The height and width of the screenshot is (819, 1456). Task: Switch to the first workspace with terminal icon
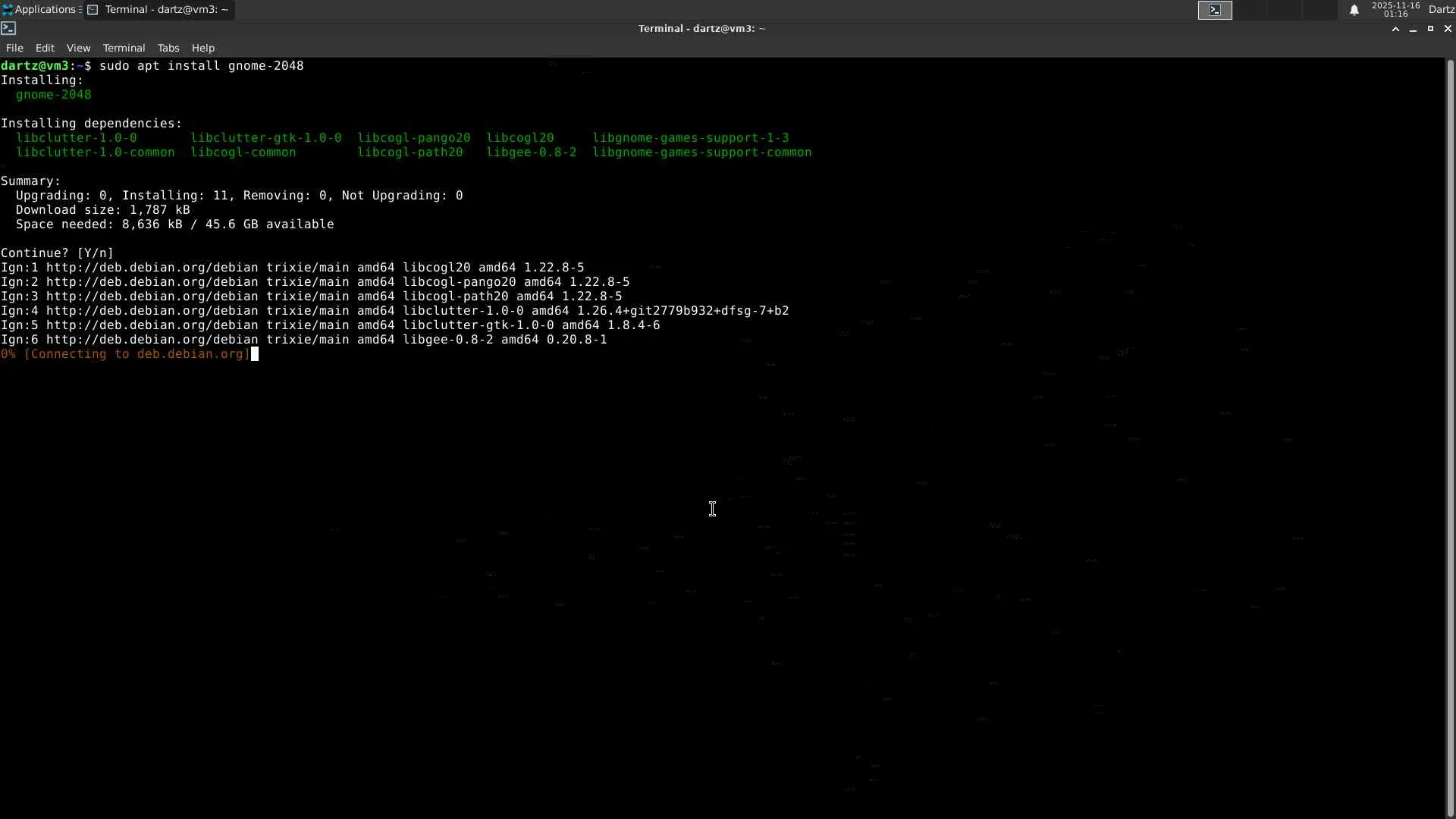(x=1215, y=10)
